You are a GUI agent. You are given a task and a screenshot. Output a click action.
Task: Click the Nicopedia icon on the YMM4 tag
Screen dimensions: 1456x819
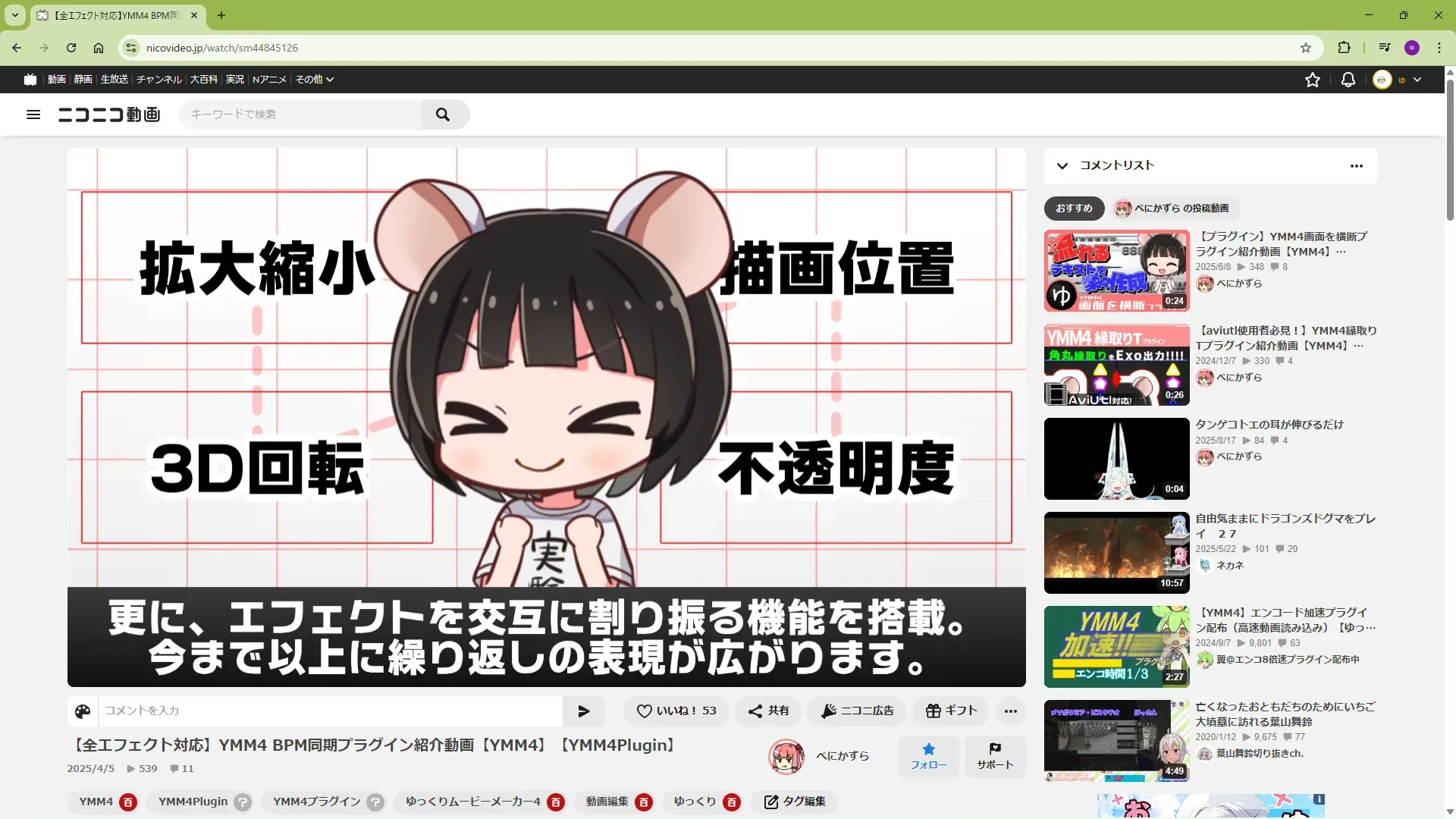coord(129,802)
